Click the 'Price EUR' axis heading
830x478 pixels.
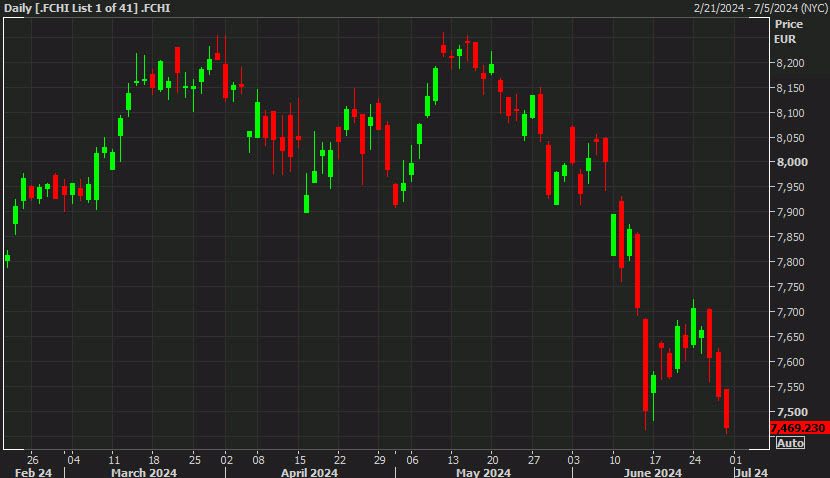(789, 32)
